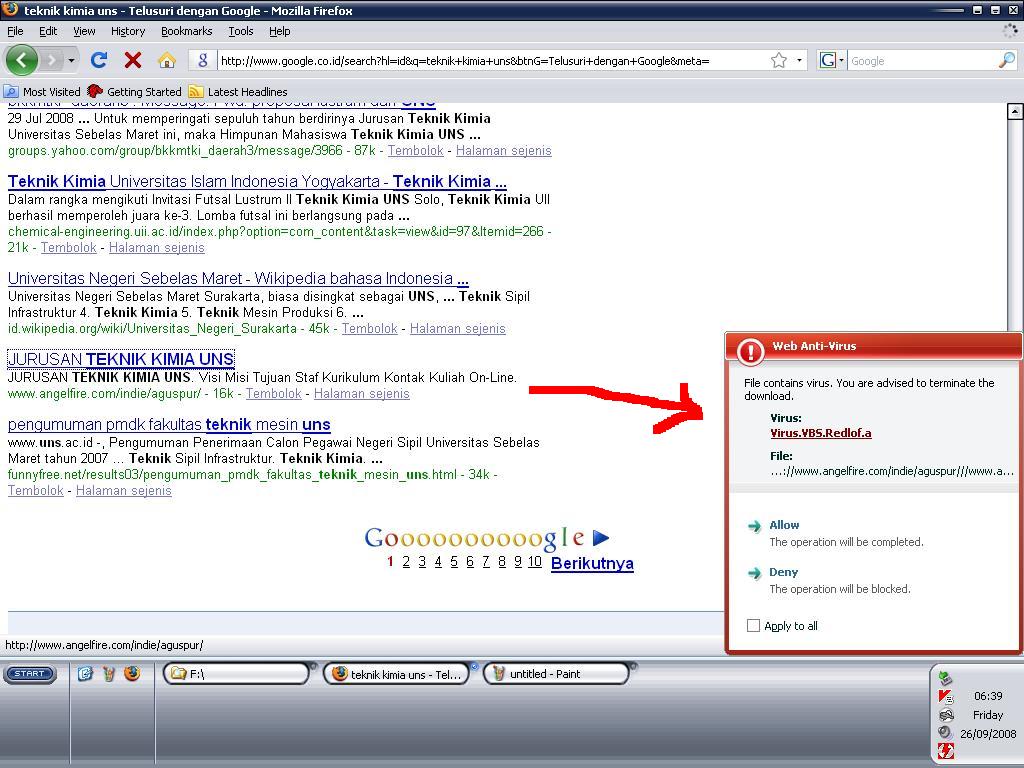The width and height of the screenshot is (1024, 768).
Task: Open the address bar history dropdown
Action: pyautogui.click(x=799, y=61)
